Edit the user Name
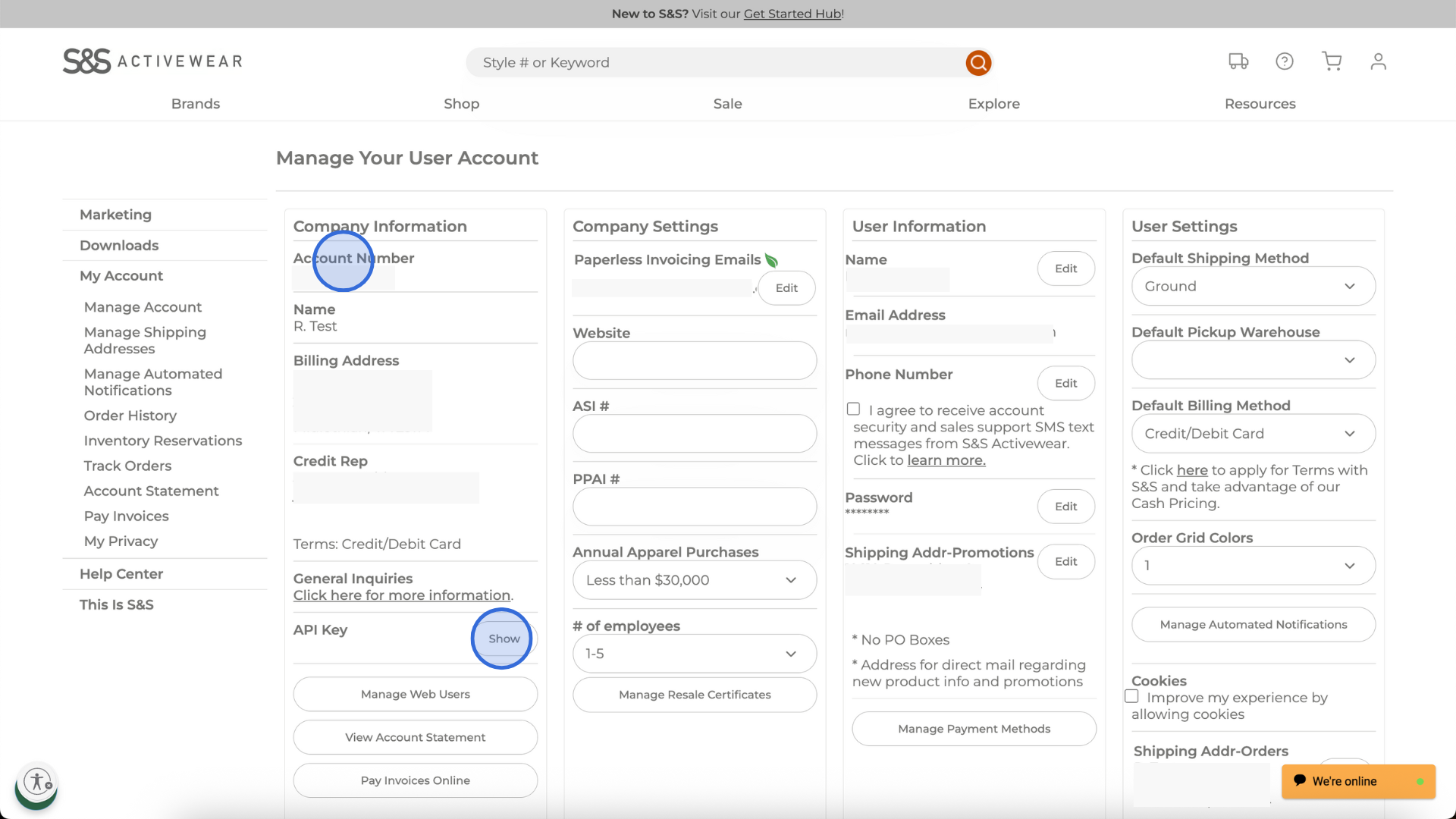The image size is (1456, 819). point(1065,268)
